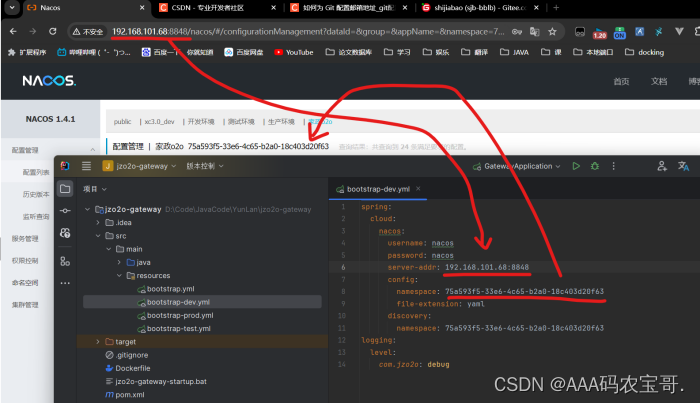Screen dimensions: 700x404
Task: Collapse 配置管理 sidebar menu
Action: [x=50, y=150]
